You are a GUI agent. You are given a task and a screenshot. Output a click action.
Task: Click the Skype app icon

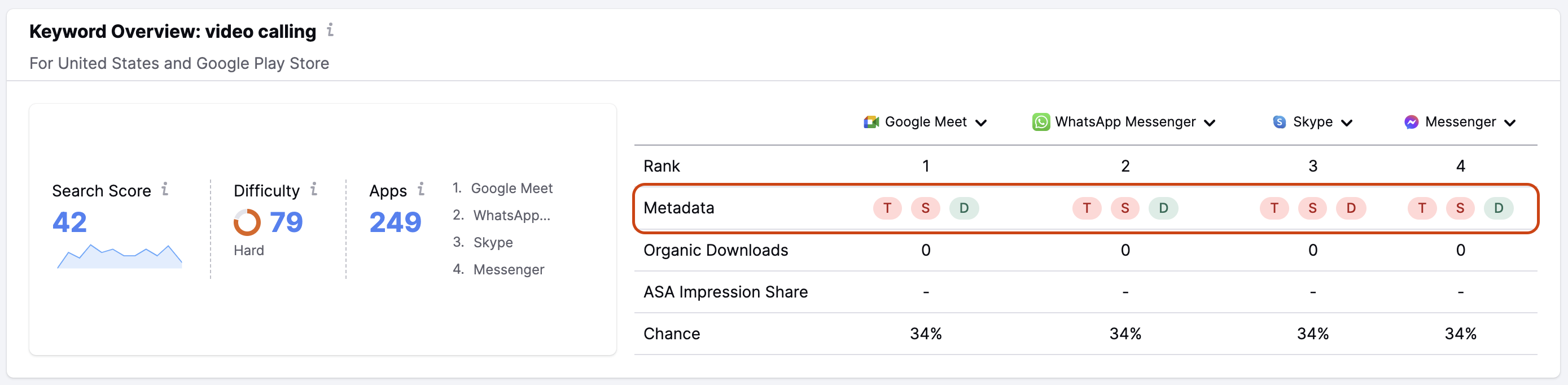(1278, 122)
